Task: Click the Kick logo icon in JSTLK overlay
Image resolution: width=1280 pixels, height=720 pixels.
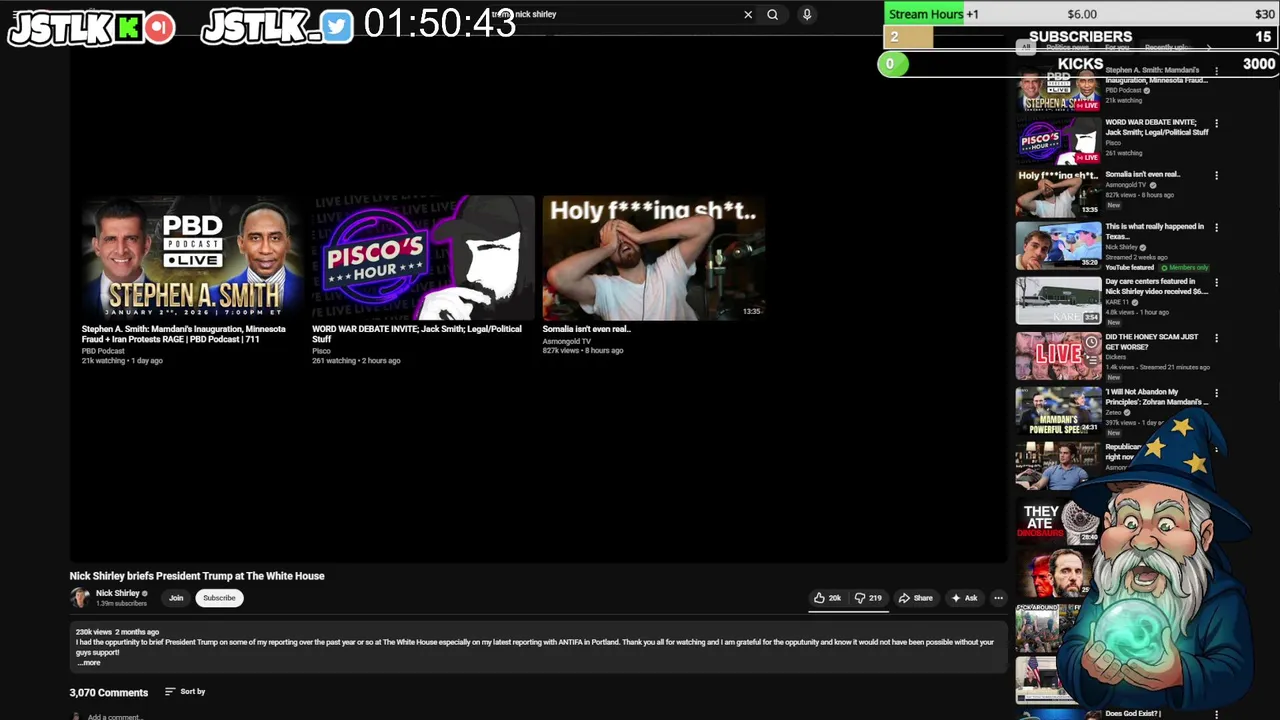Action: (x=128, y=28)
